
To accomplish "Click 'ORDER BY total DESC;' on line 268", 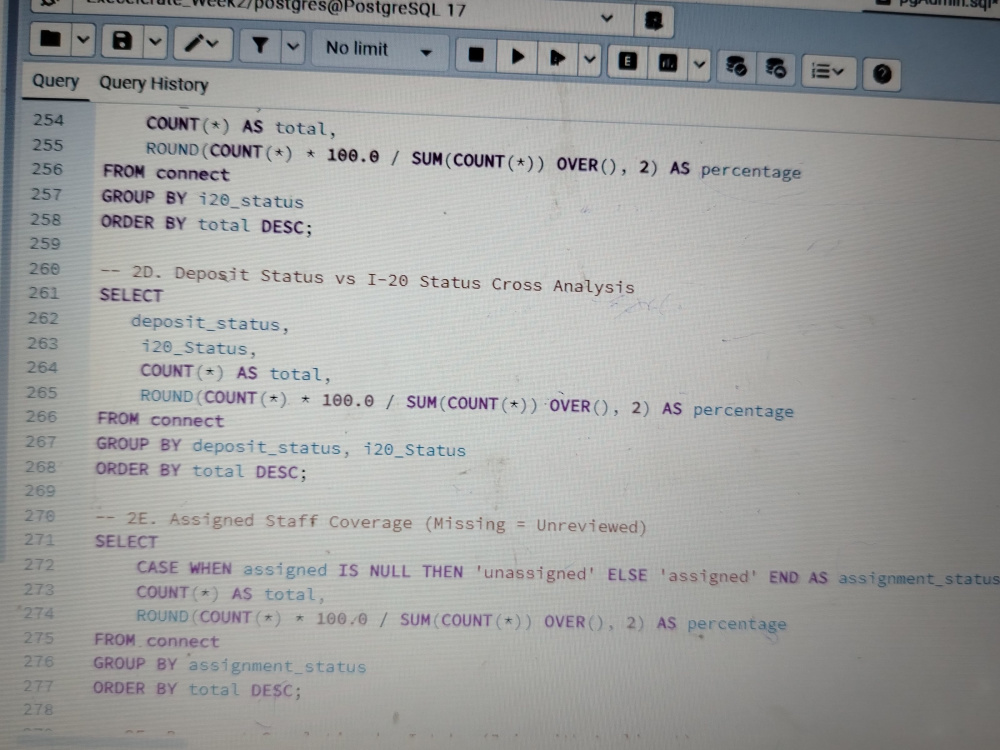I will pos(201,471).
